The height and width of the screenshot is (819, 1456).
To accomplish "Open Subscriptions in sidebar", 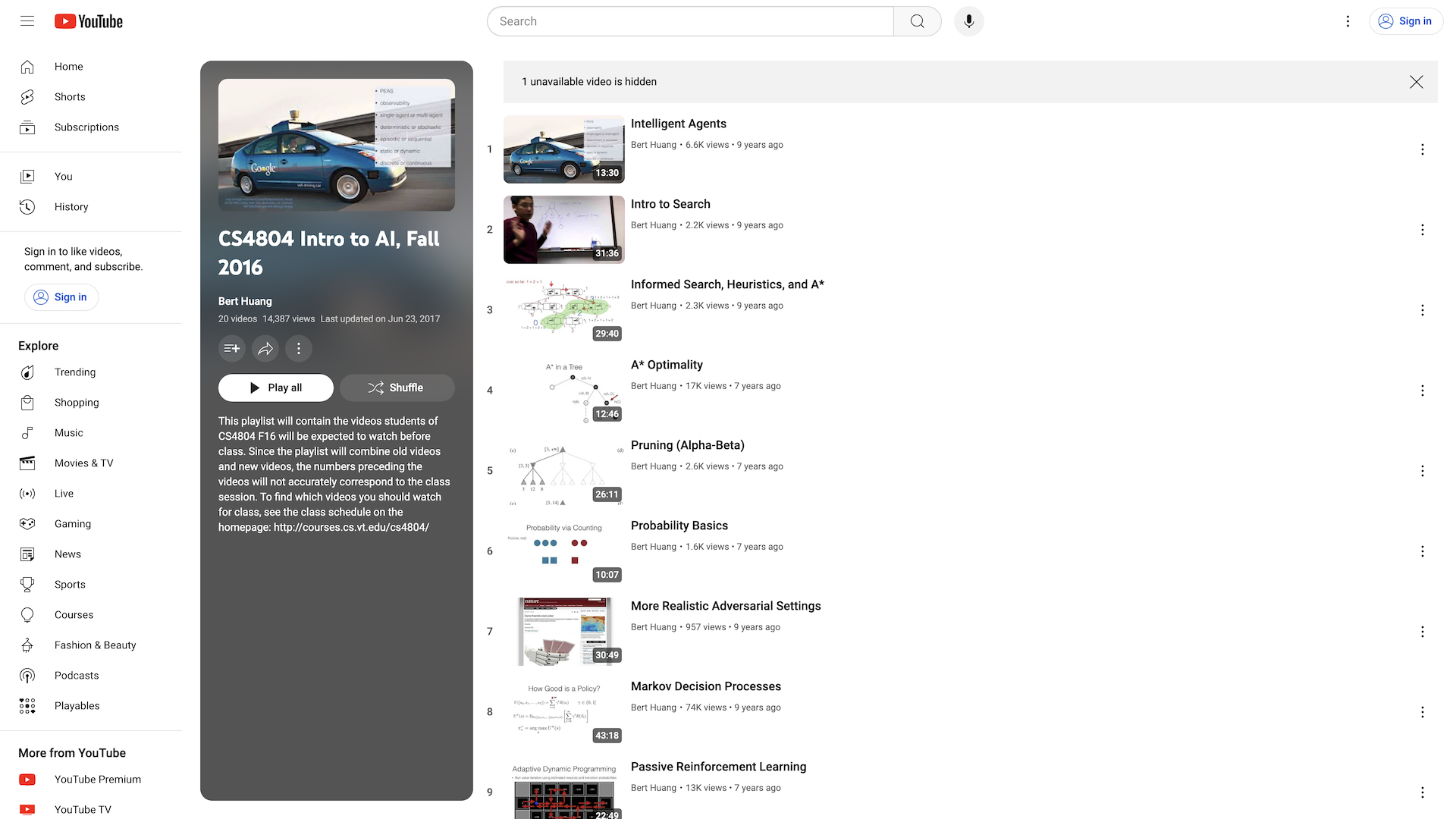I will tap(91, 127).
